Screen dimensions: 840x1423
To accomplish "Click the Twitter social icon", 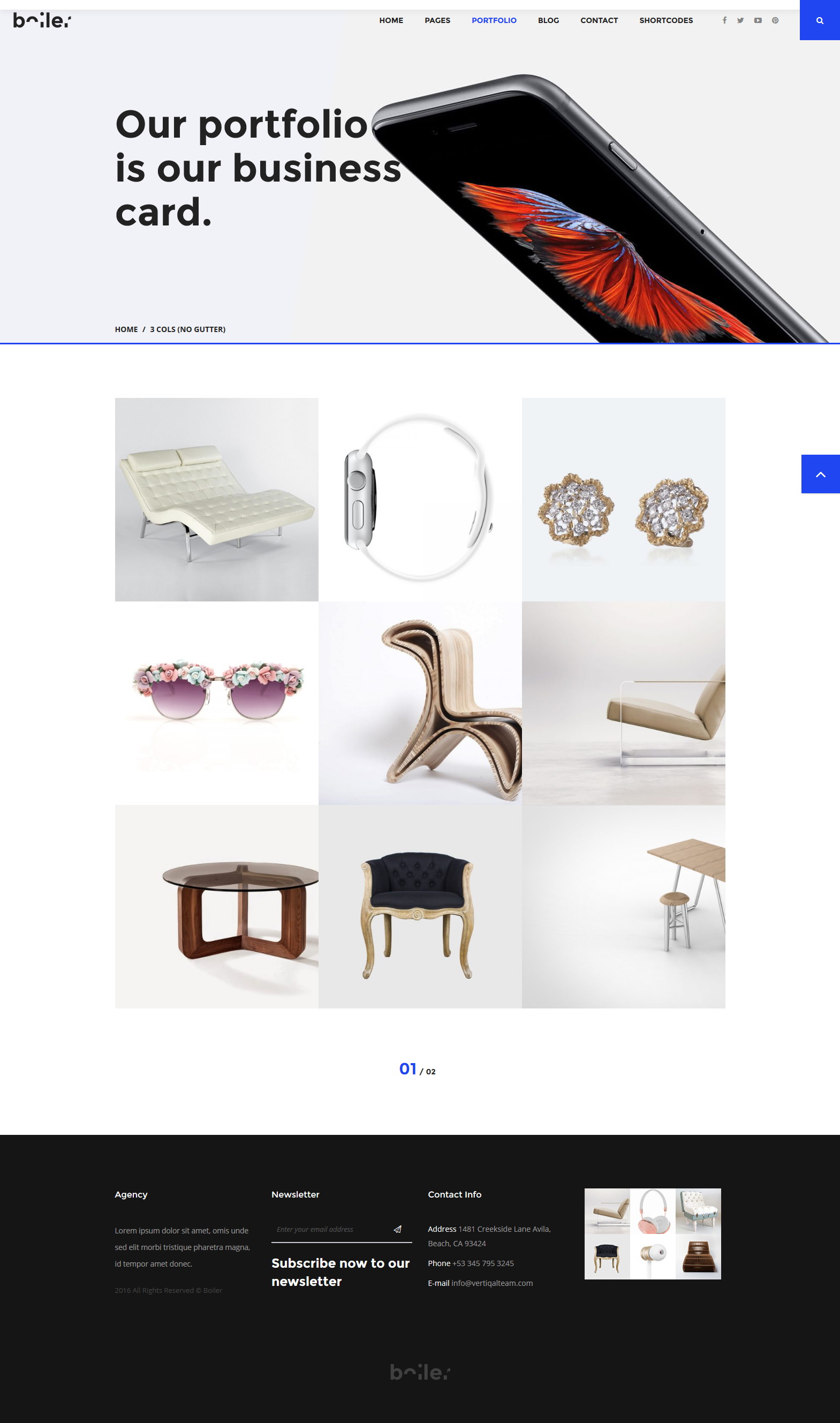I will 740,20.
